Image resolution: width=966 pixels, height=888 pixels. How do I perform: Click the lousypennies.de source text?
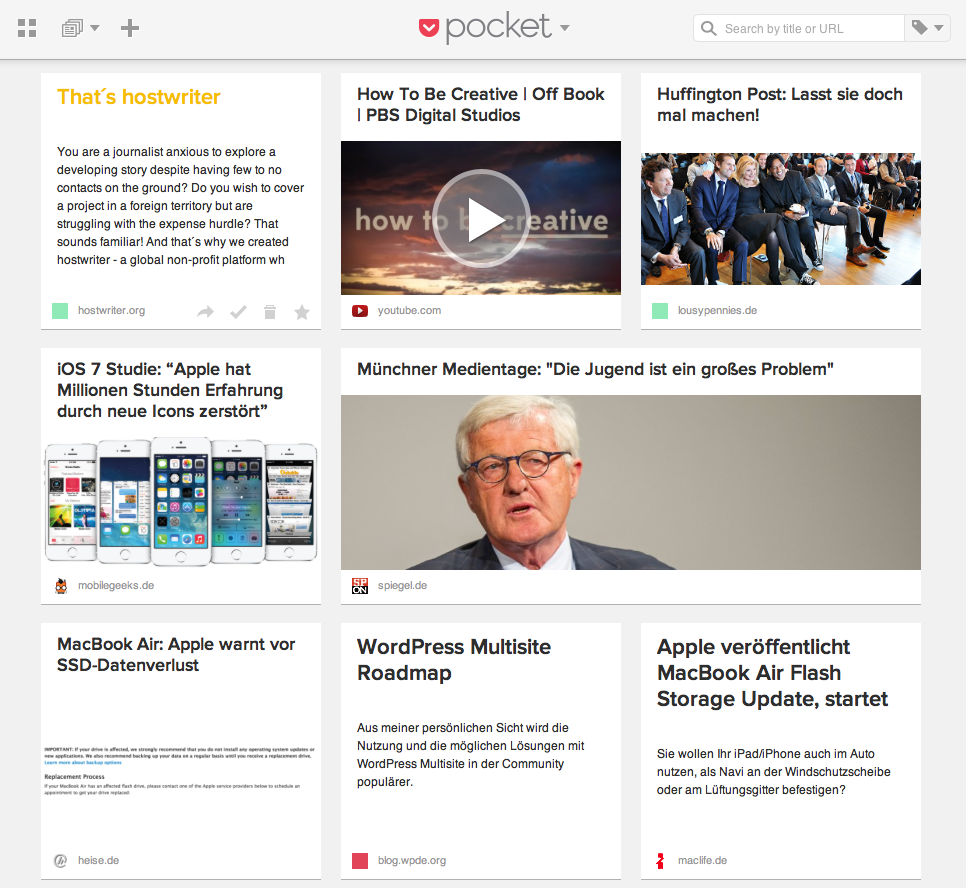[717, 311]
